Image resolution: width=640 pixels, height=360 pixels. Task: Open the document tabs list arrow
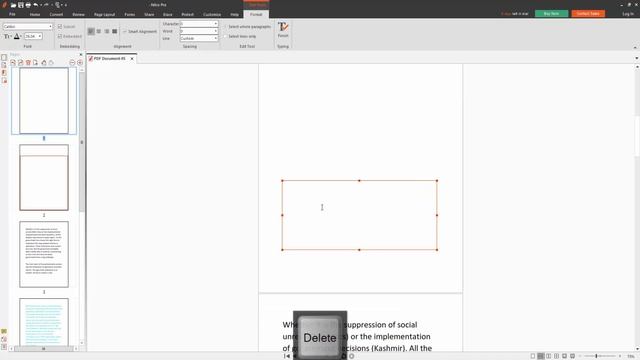pos(637,58)
